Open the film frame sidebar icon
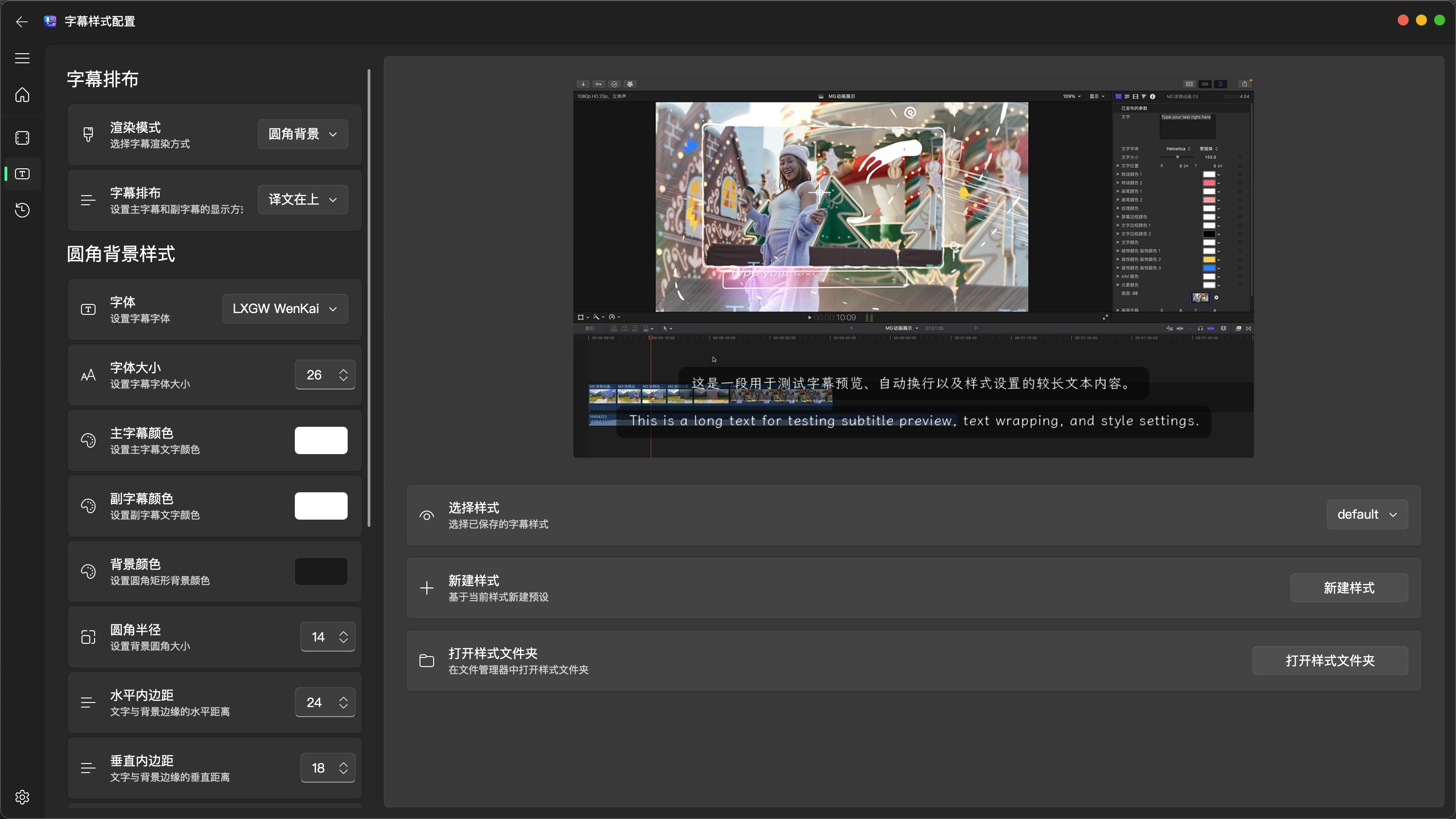1456x819 pixels. tap(22, 138)
